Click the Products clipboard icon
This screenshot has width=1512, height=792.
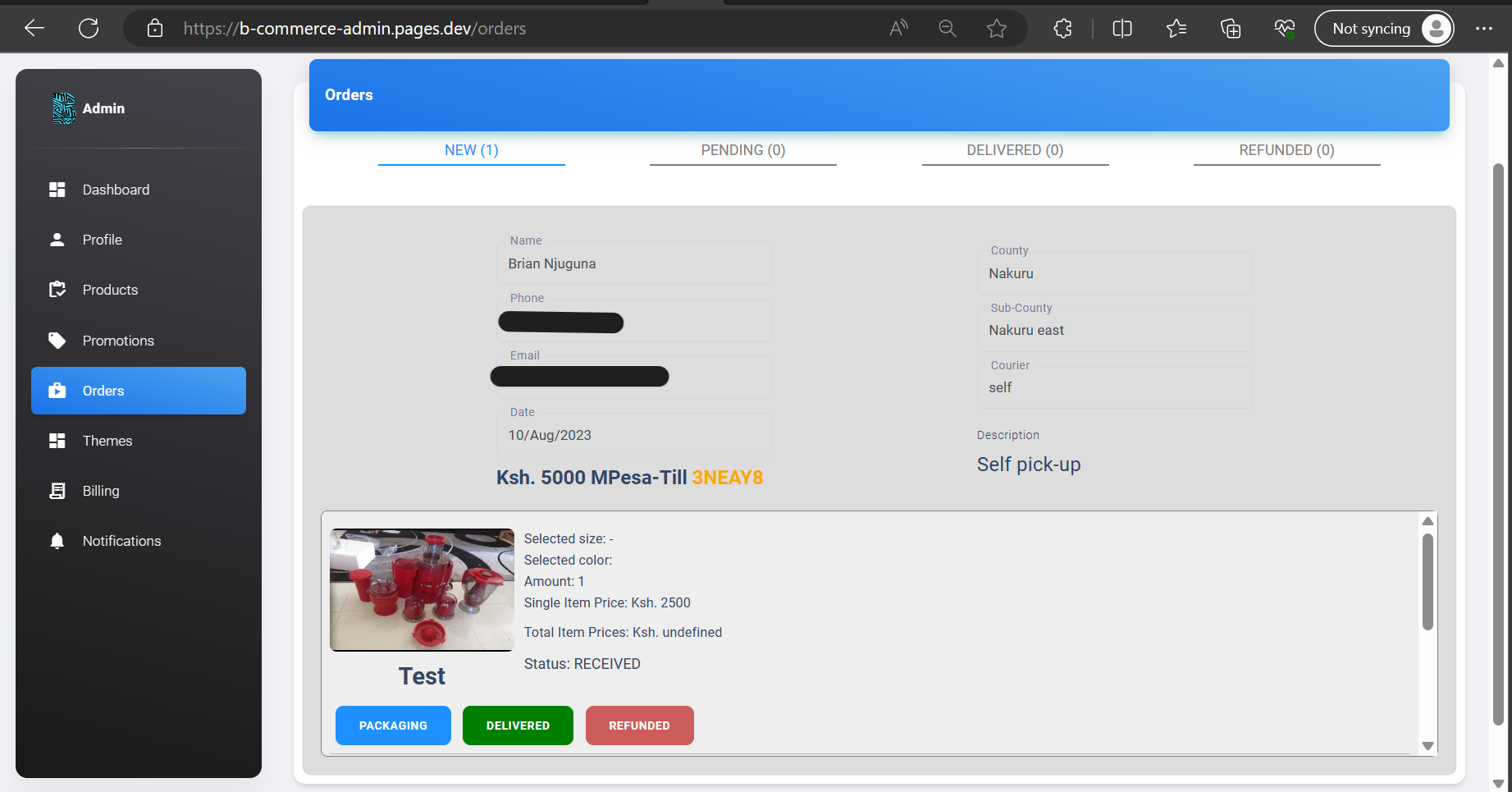pyautogui.click(x=57, y=290)
